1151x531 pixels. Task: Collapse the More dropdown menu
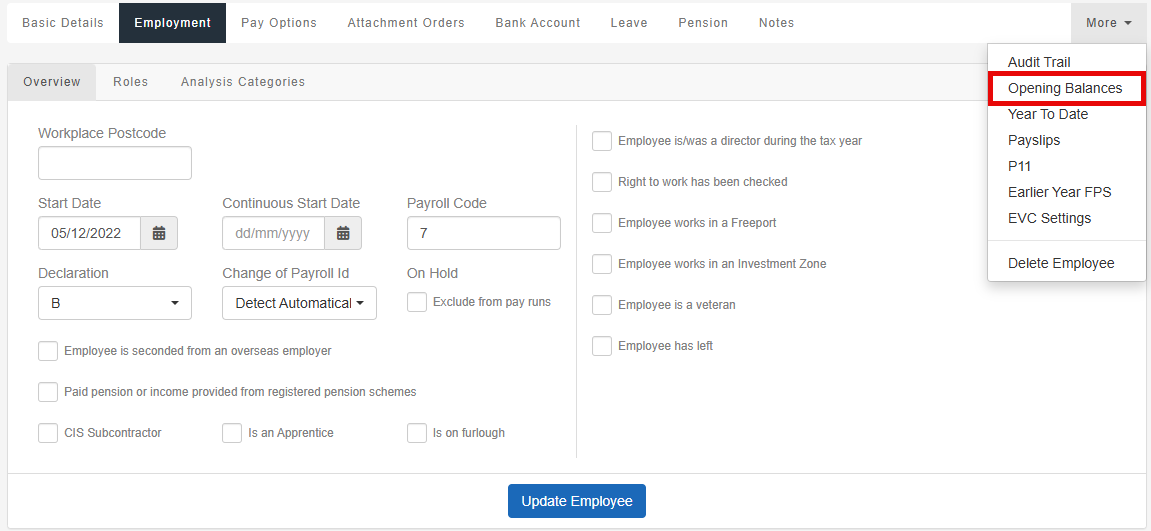click(1109, 23)
